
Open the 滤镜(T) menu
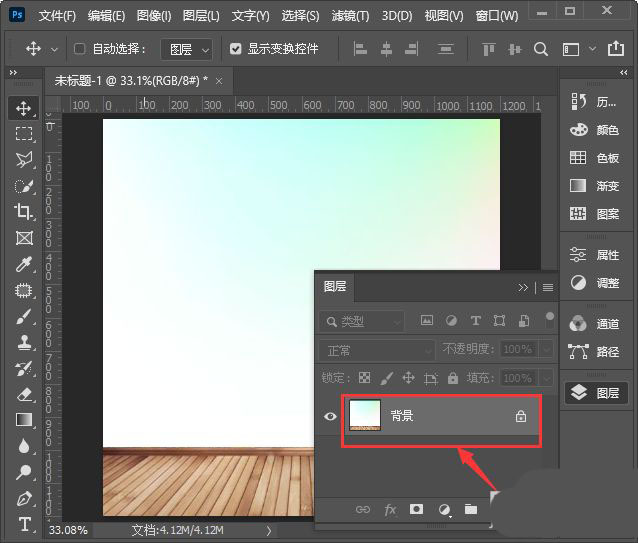pyautogui.click(x=350, y=16)
